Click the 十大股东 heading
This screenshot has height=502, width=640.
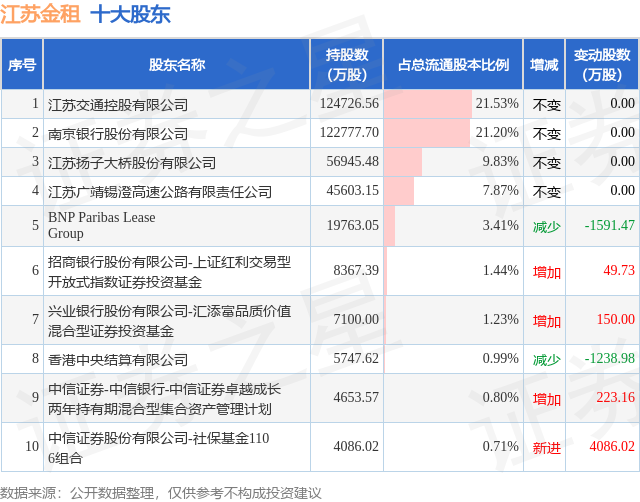point(130,14)
